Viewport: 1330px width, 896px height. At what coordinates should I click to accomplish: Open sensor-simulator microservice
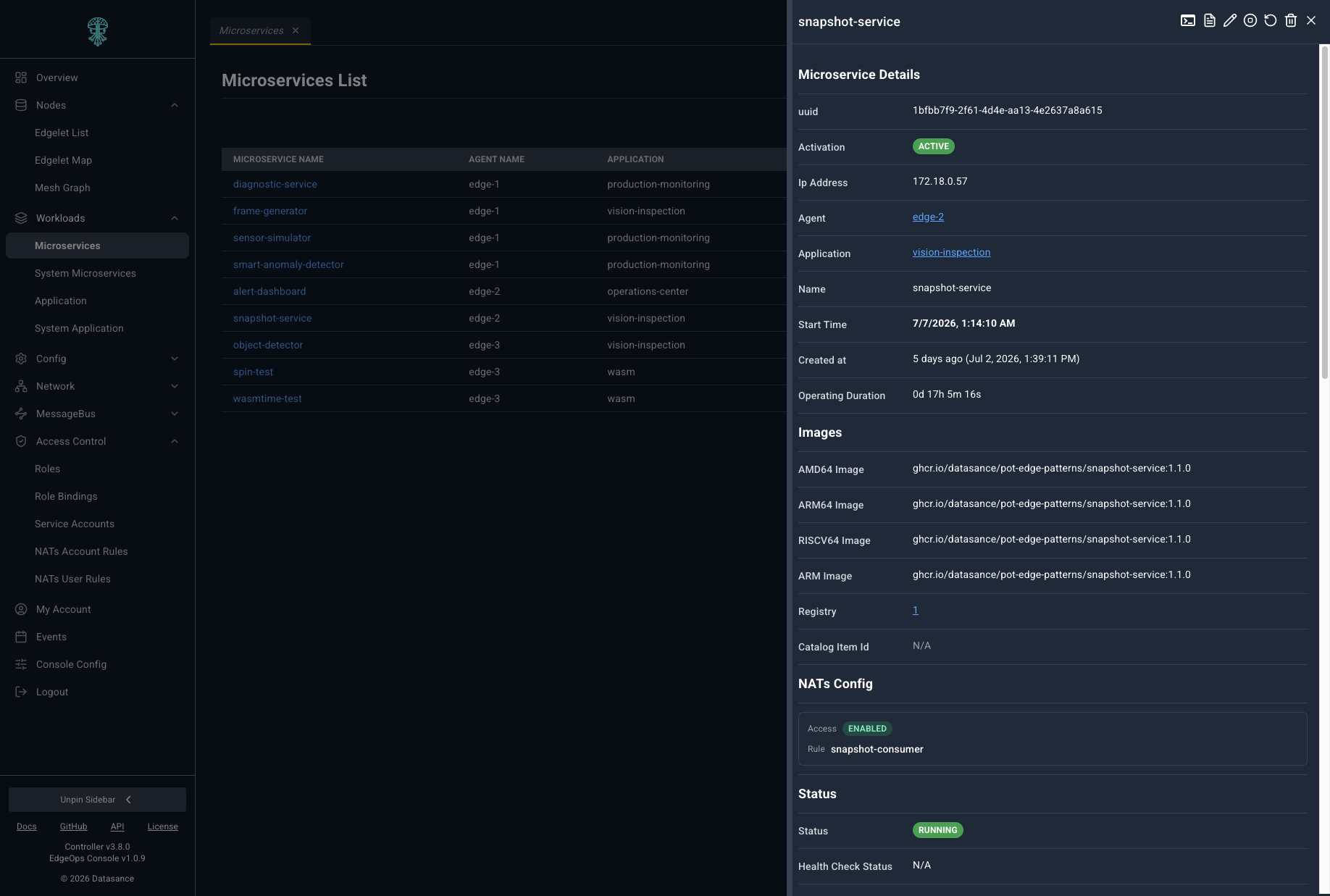pos(272,238)
